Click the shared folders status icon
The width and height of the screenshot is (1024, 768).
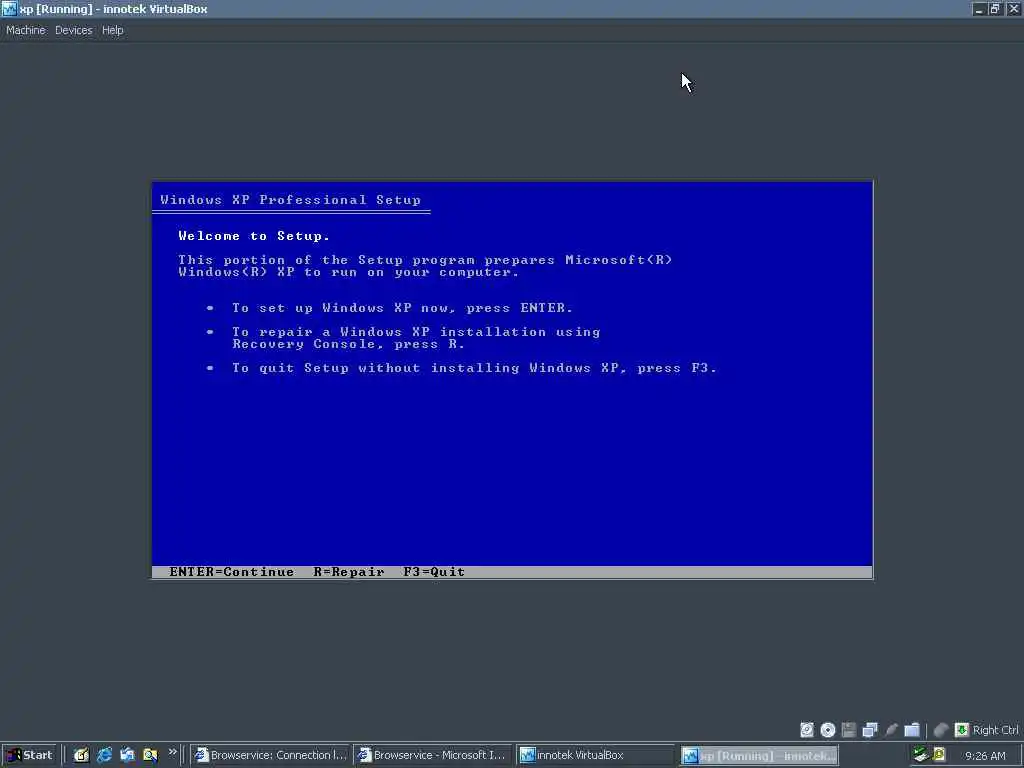[912, 729]
